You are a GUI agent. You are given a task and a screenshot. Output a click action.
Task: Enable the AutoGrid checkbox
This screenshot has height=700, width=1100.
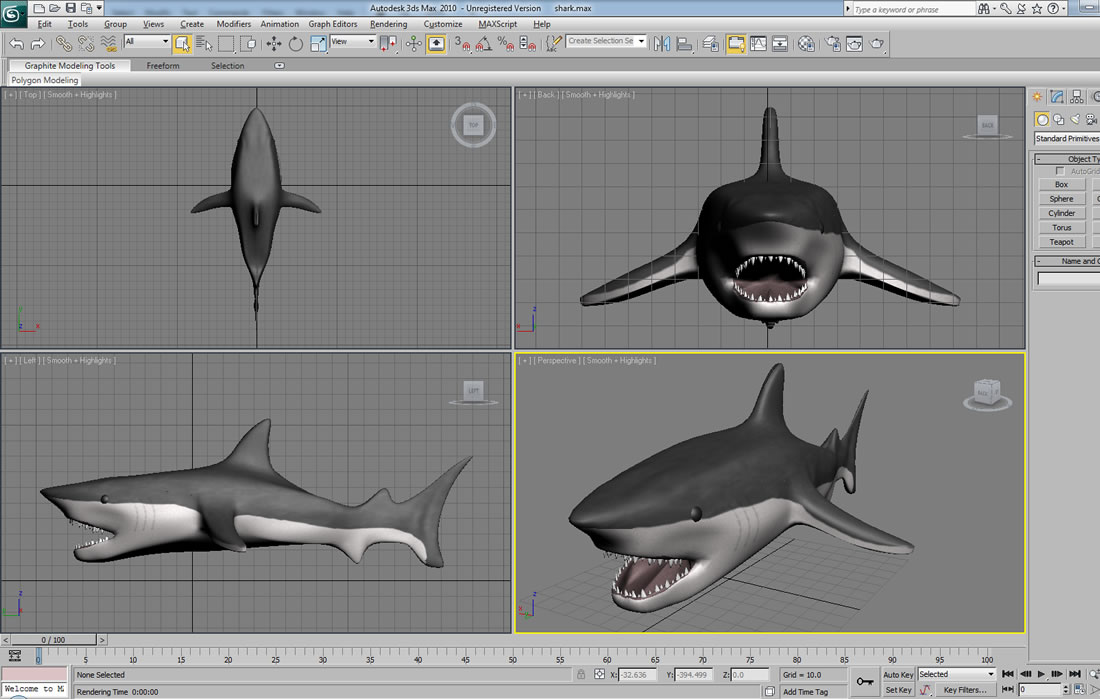point(1060,171)
